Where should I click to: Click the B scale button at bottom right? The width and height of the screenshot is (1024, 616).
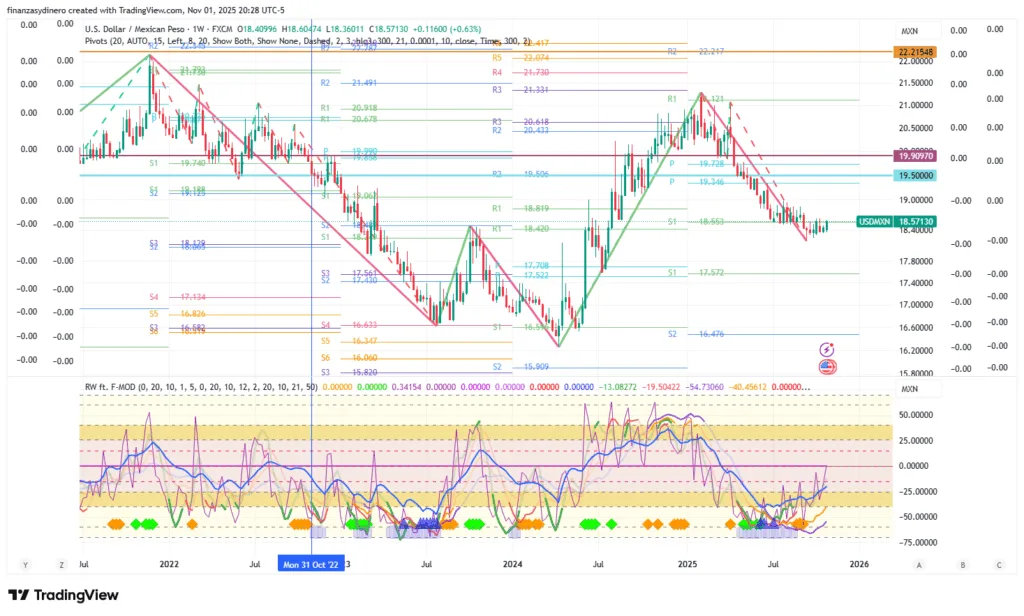962,564
